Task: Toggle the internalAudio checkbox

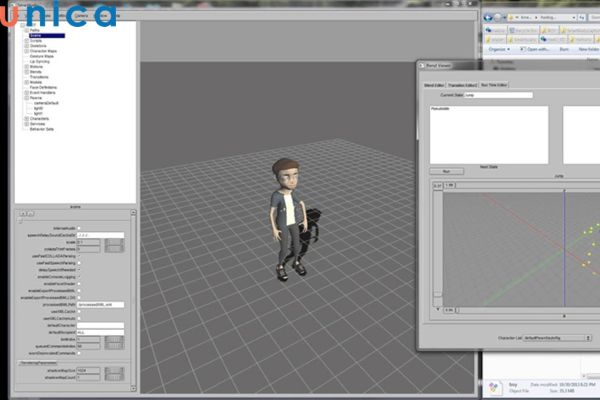Action: tap(81, 228)
